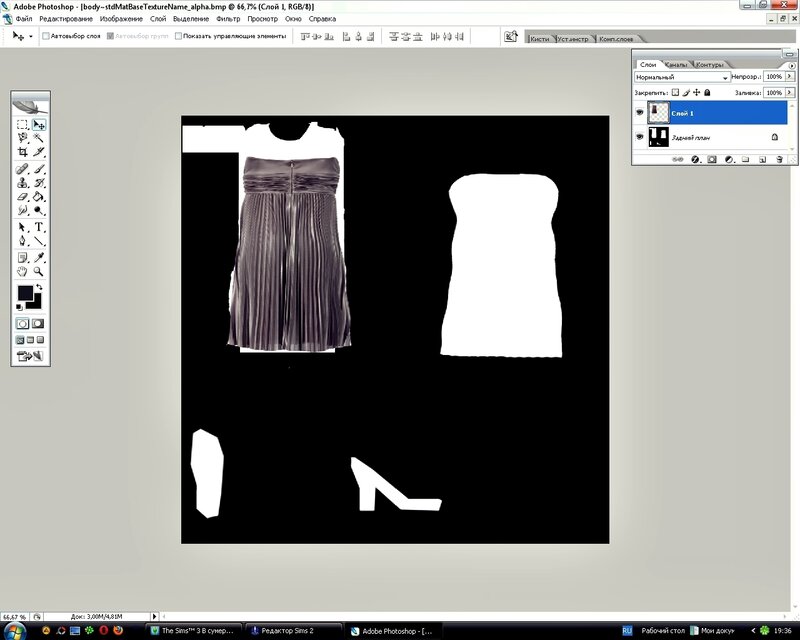The image size is (800, 640).
Task: Select the Rectangular Marquee tool
Action: pyautogui.click(x=22, y=125)
